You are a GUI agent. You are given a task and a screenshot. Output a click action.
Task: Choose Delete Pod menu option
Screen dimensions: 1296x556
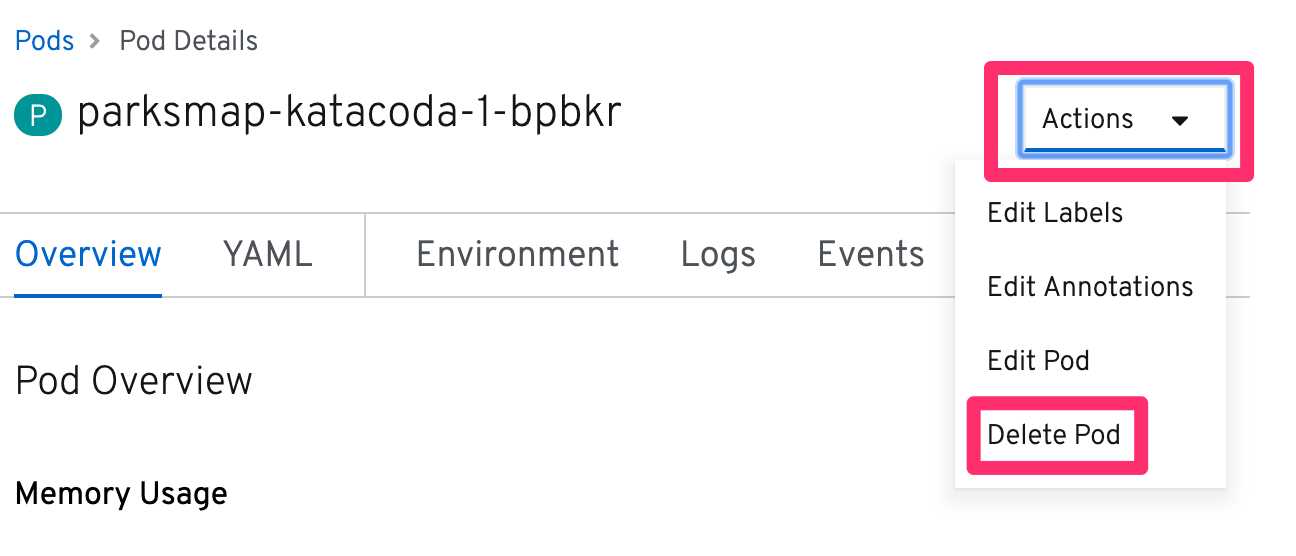tap(1053, 435)
